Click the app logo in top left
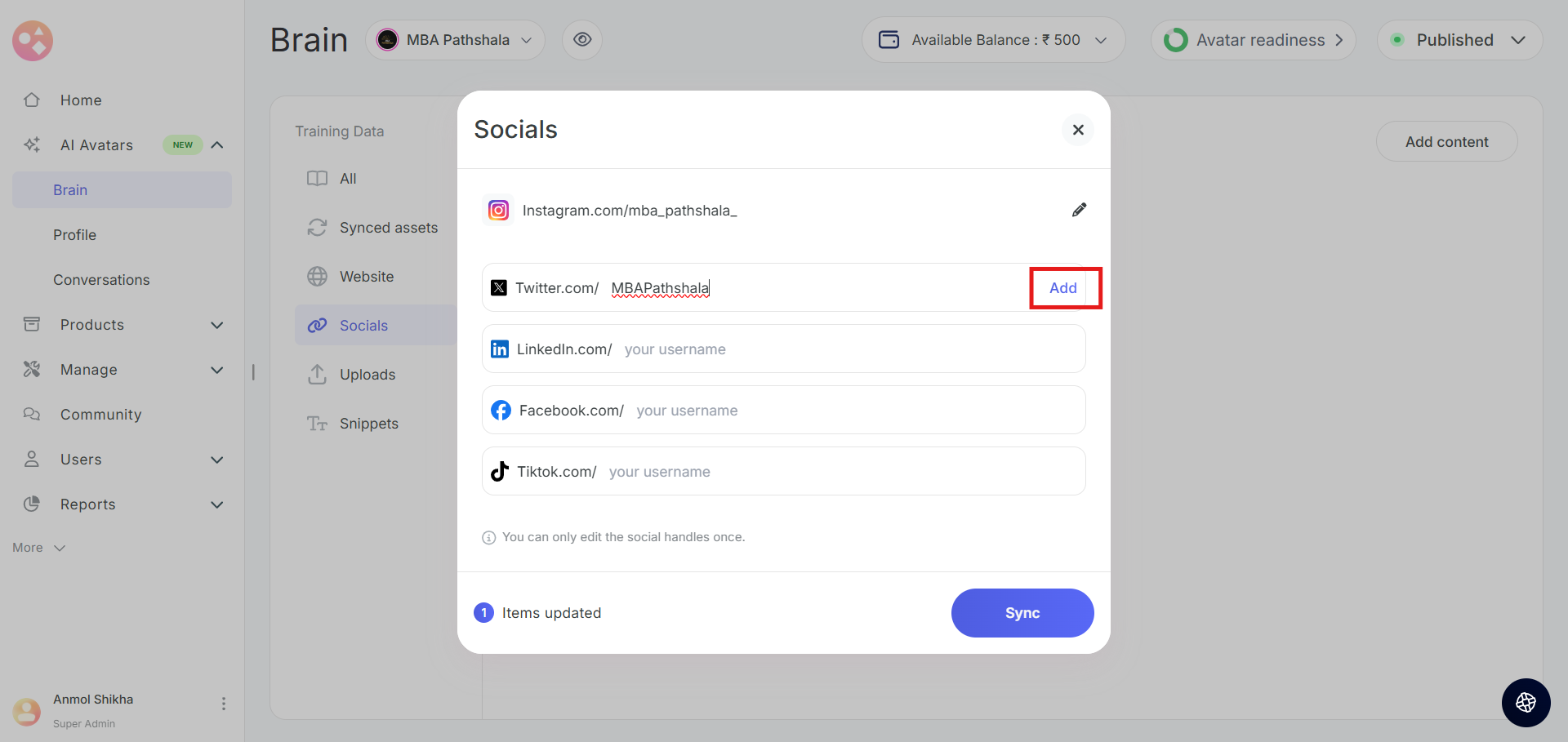The width and height of the screenshot is (1568, 742). click(33, 41)
